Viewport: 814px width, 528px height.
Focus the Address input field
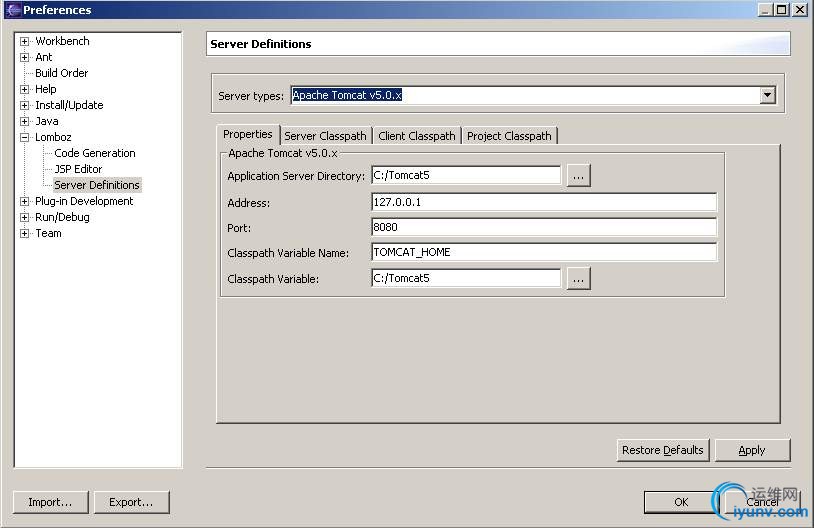point(544,202)
